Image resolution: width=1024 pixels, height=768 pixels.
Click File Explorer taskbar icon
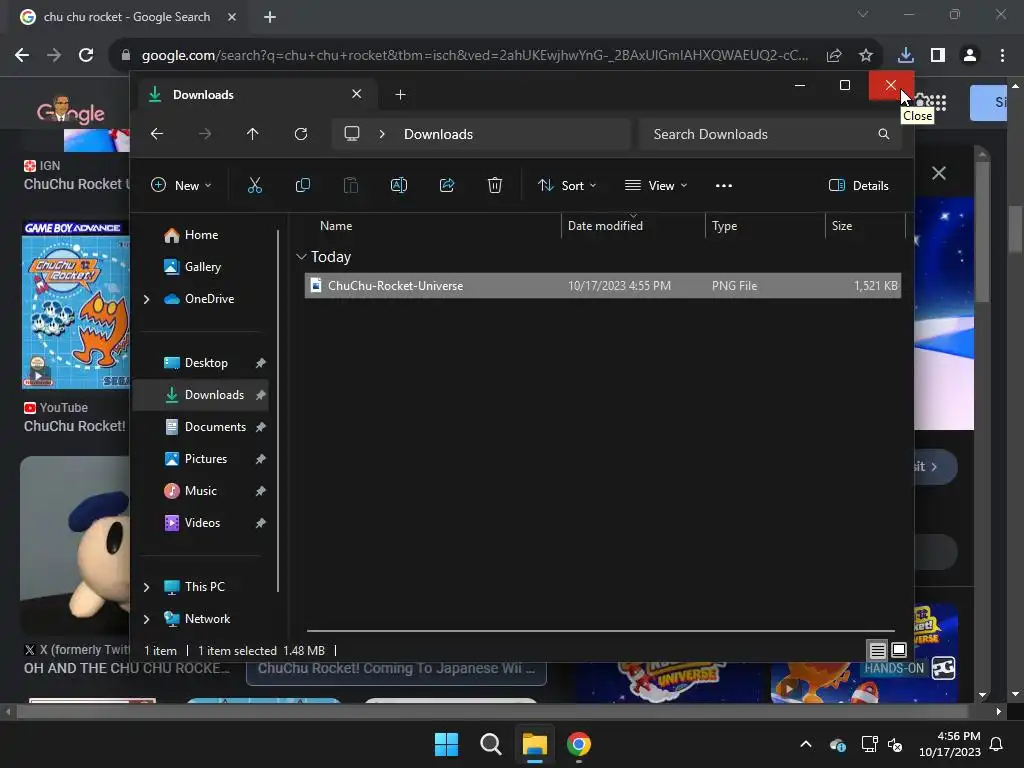click(x=534, y=744)
